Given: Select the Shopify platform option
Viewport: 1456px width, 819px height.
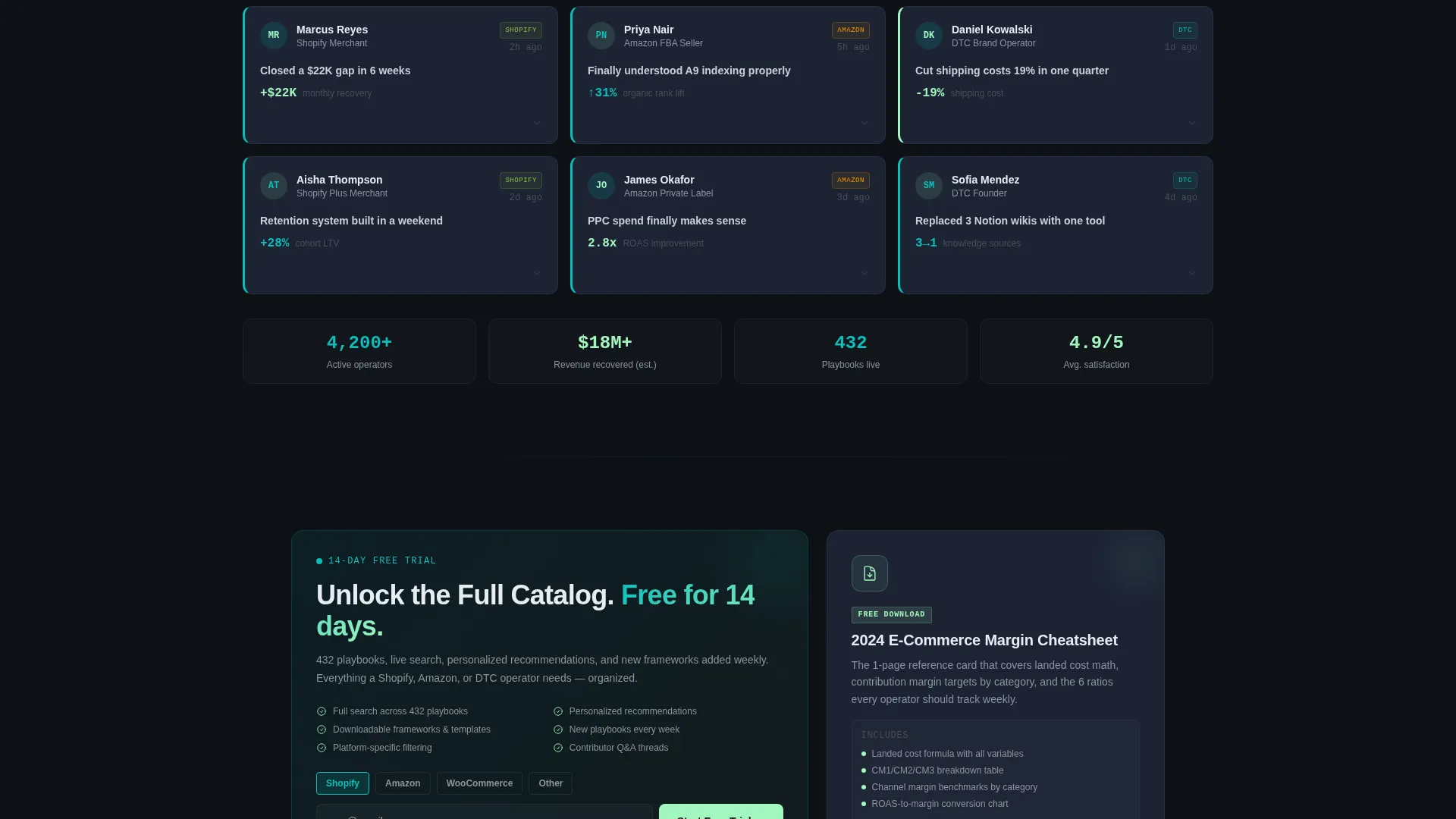Looking at the screenshot, I should (343, 783).
